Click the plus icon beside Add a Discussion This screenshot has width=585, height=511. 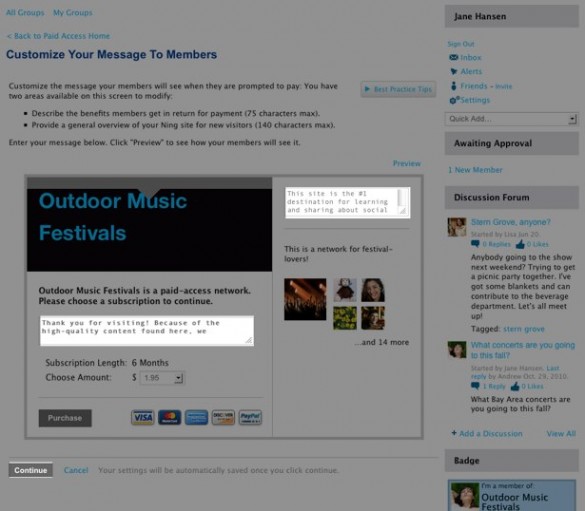coord(454,433)
